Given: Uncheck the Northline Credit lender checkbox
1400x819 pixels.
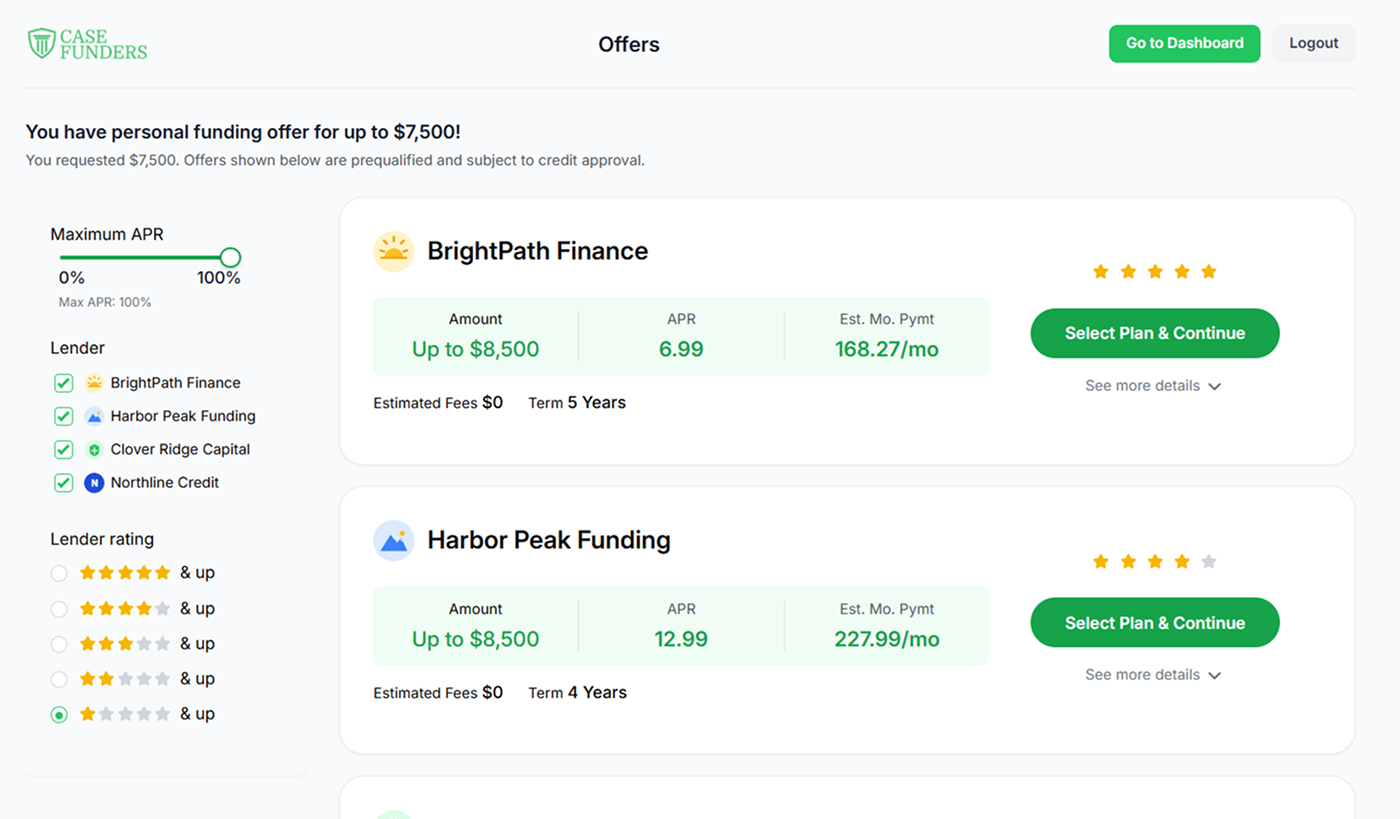Looking at the screenshot, I should (x=64, y=483).
